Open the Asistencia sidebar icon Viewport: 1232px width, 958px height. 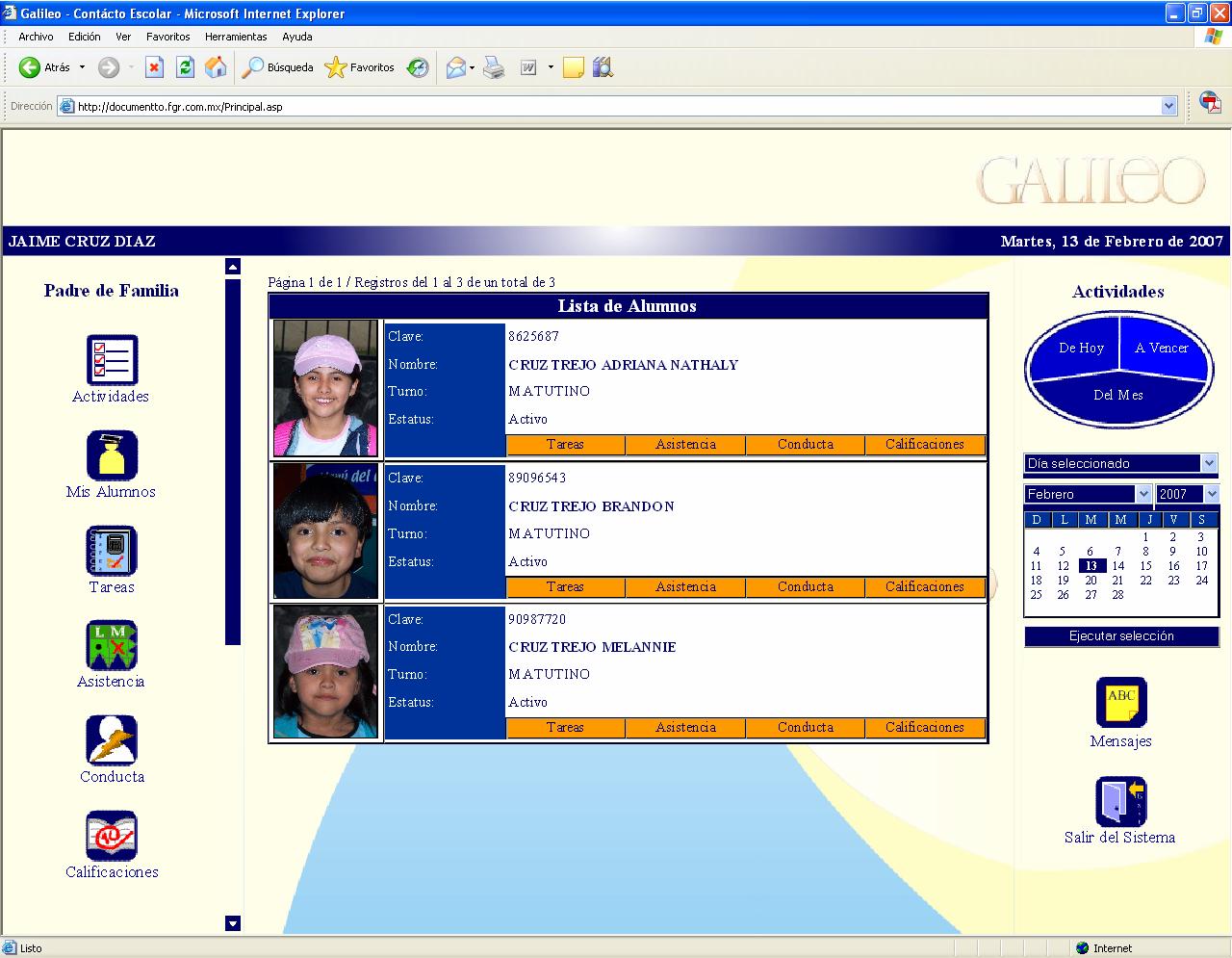coord(112,645)
